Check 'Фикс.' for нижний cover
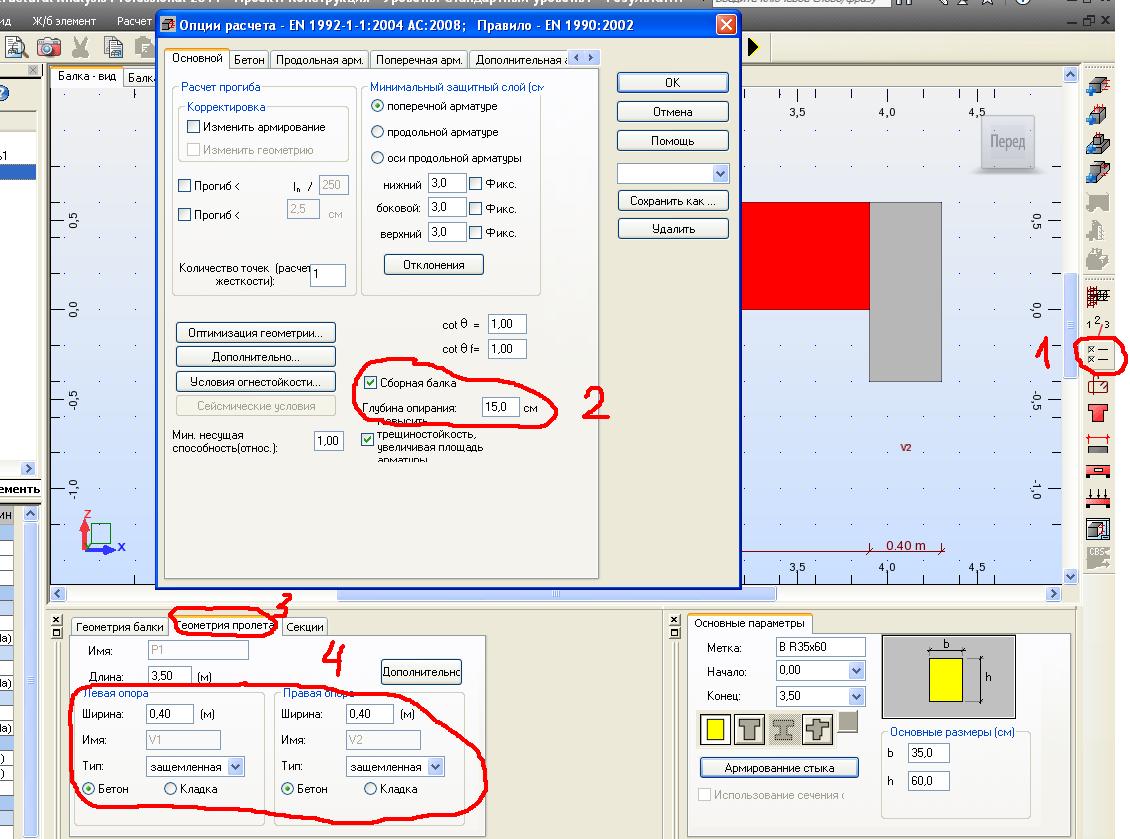 pos(476,184)
